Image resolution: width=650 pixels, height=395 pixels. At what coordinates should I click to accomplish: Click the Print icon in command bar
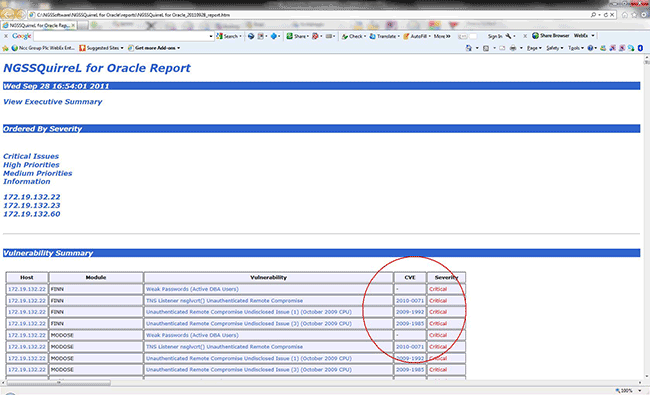[513, 48]
